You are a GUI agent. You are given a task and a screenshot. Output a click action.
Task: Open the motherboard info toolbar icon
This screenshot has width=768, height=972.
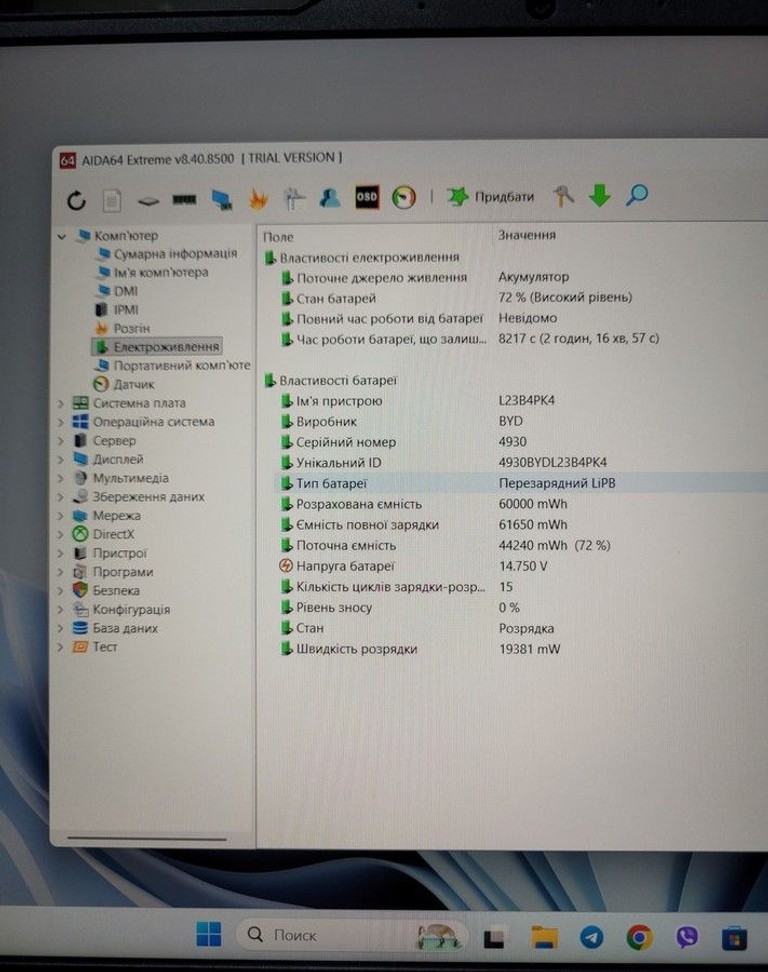coord(148,201)
